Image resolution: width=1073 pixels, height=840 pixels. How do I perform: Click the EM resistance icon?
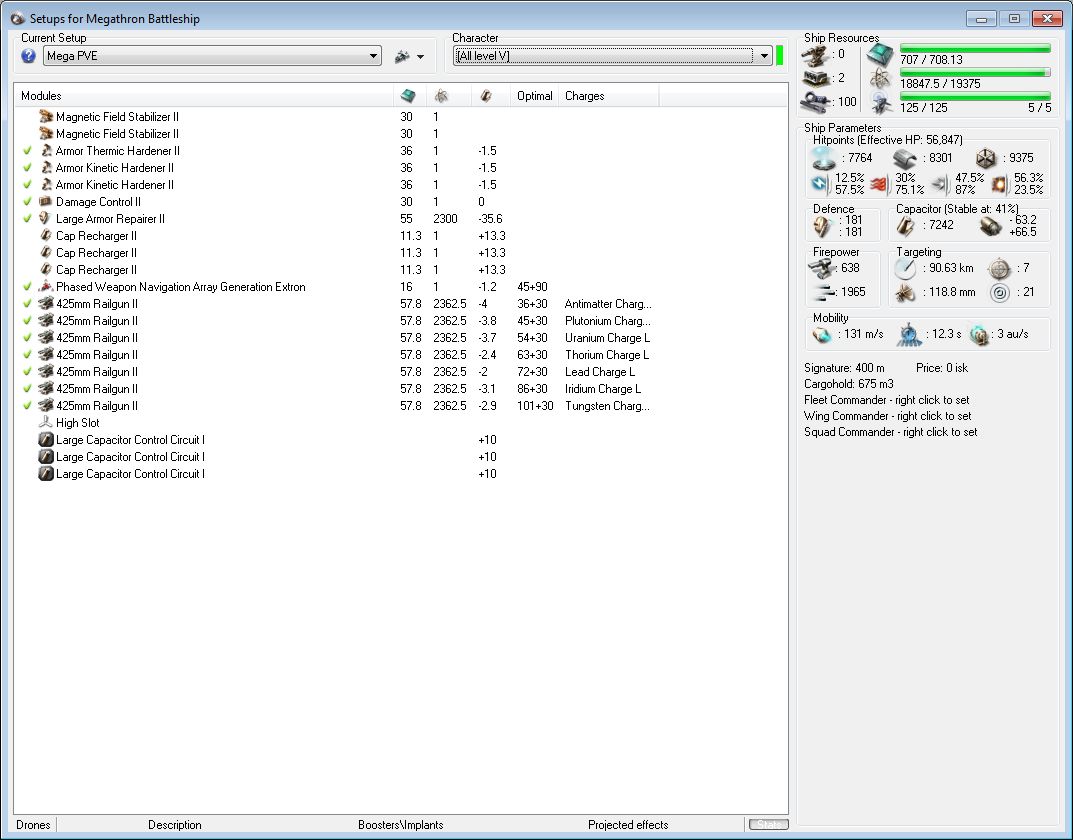pyautogui.click(x=820, y=183)
